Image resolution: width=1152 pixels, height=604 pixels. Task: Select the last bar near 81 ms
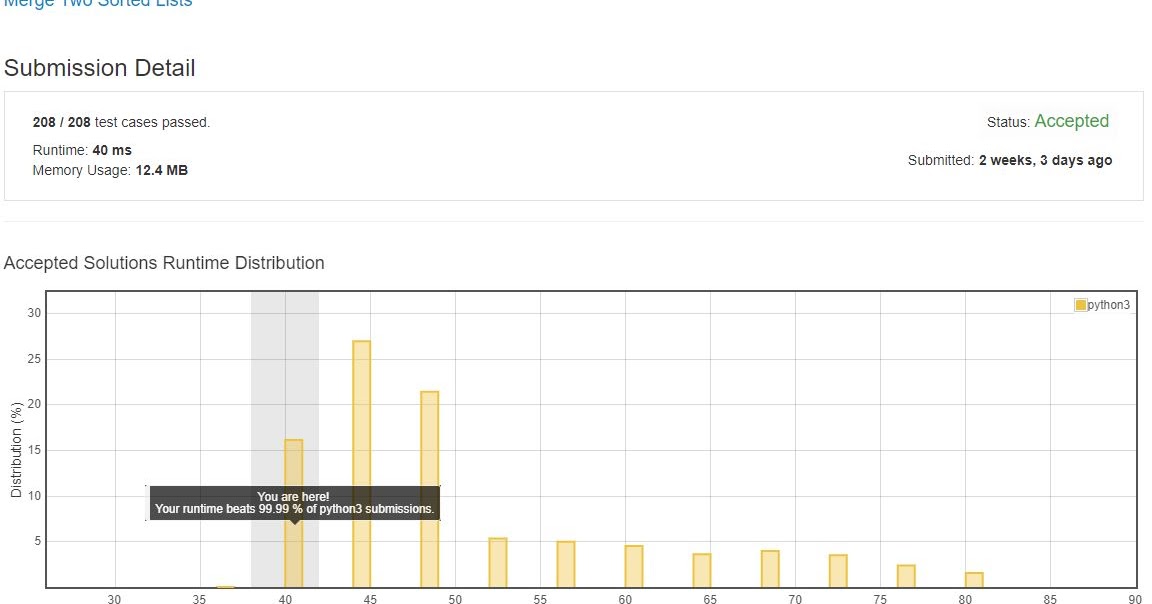click(974, 580)
